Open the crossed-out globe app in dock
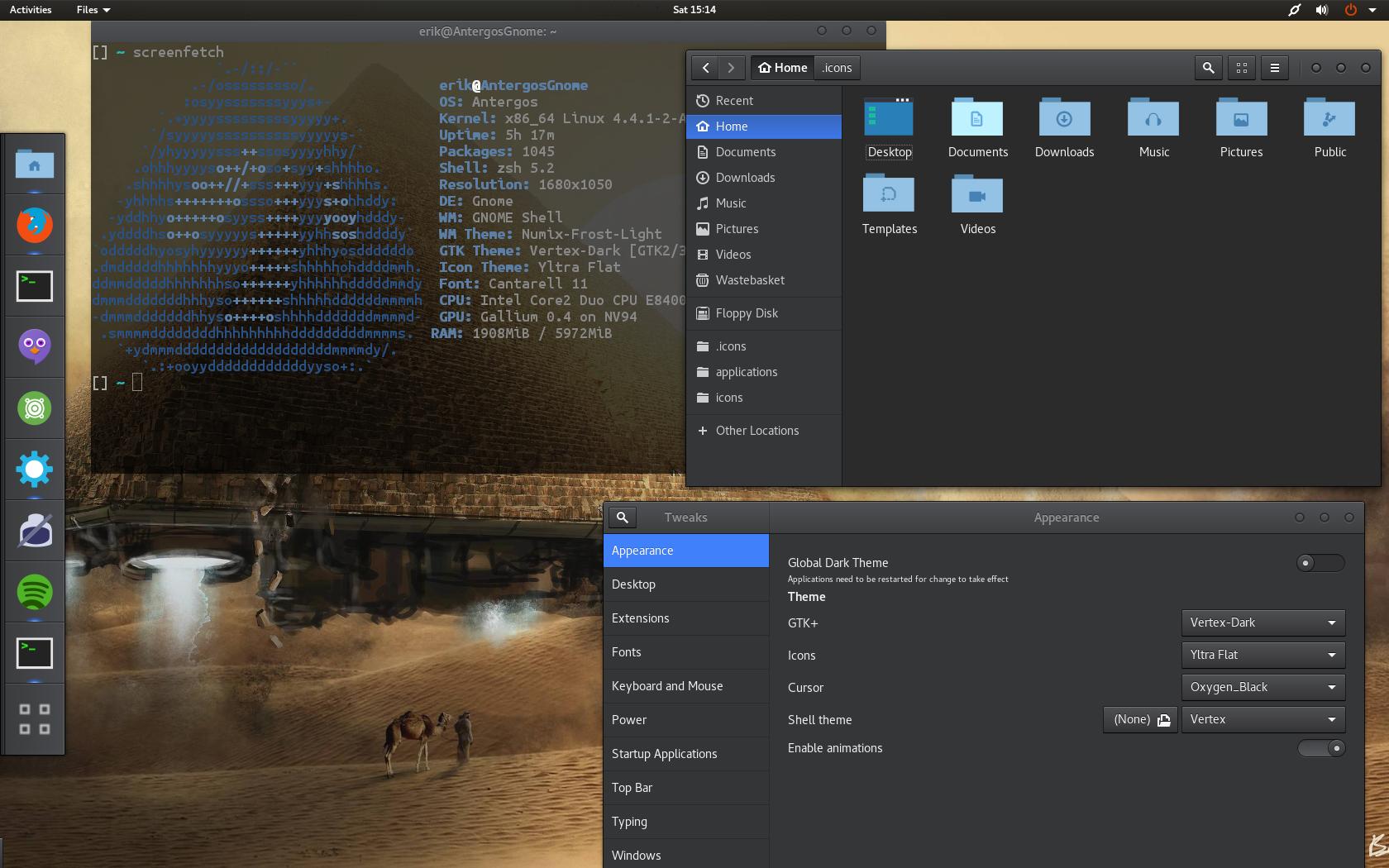 [35, 531]
